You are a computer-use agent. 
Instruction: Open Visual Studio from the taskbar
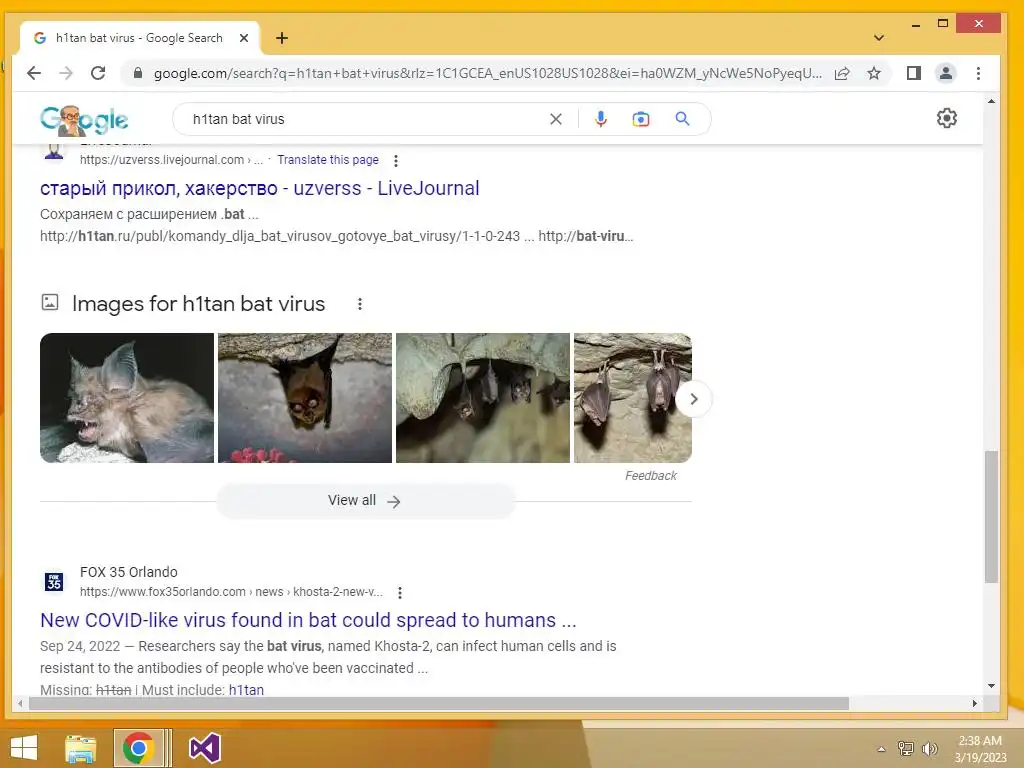click(204, 748)
